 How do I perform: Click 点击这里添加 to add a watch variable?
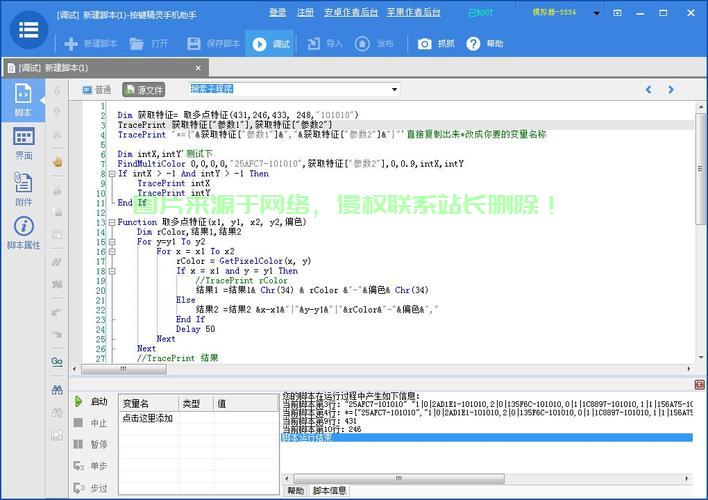pos(147,418)
